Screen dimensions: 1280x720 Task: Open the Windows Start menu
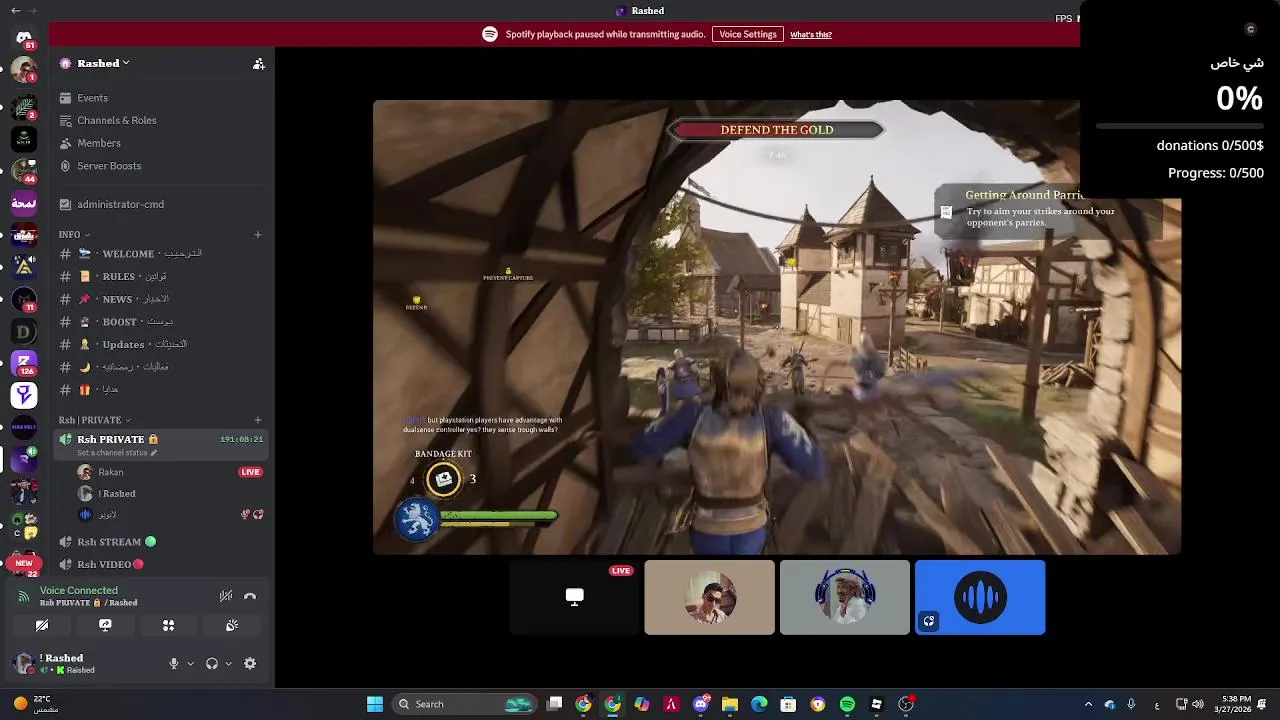(375, 704)
